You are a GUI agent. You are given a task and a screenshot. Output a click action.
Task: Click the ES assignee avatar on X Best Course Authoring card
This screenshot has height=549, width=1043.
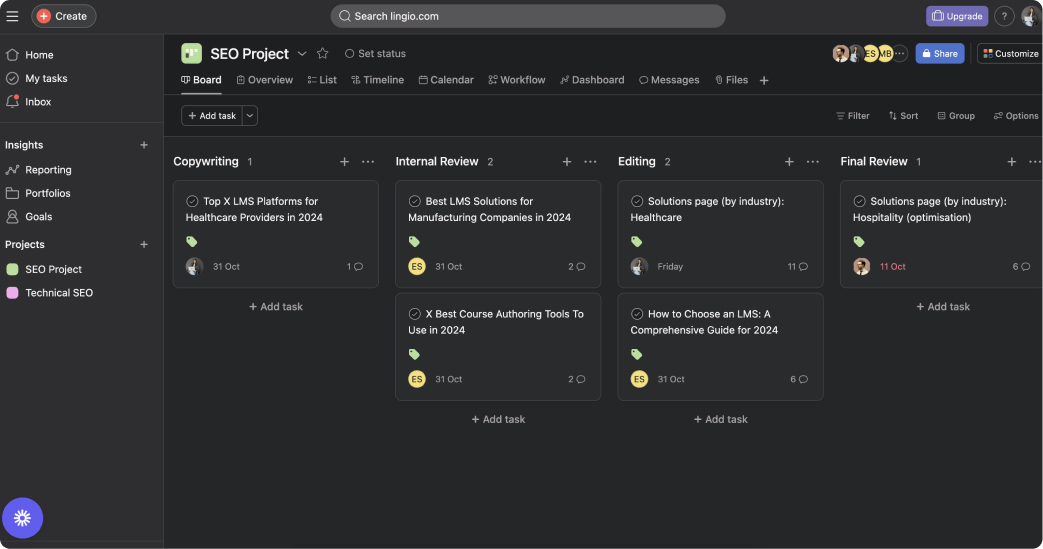pyautogui.click(x=417, y=379)
